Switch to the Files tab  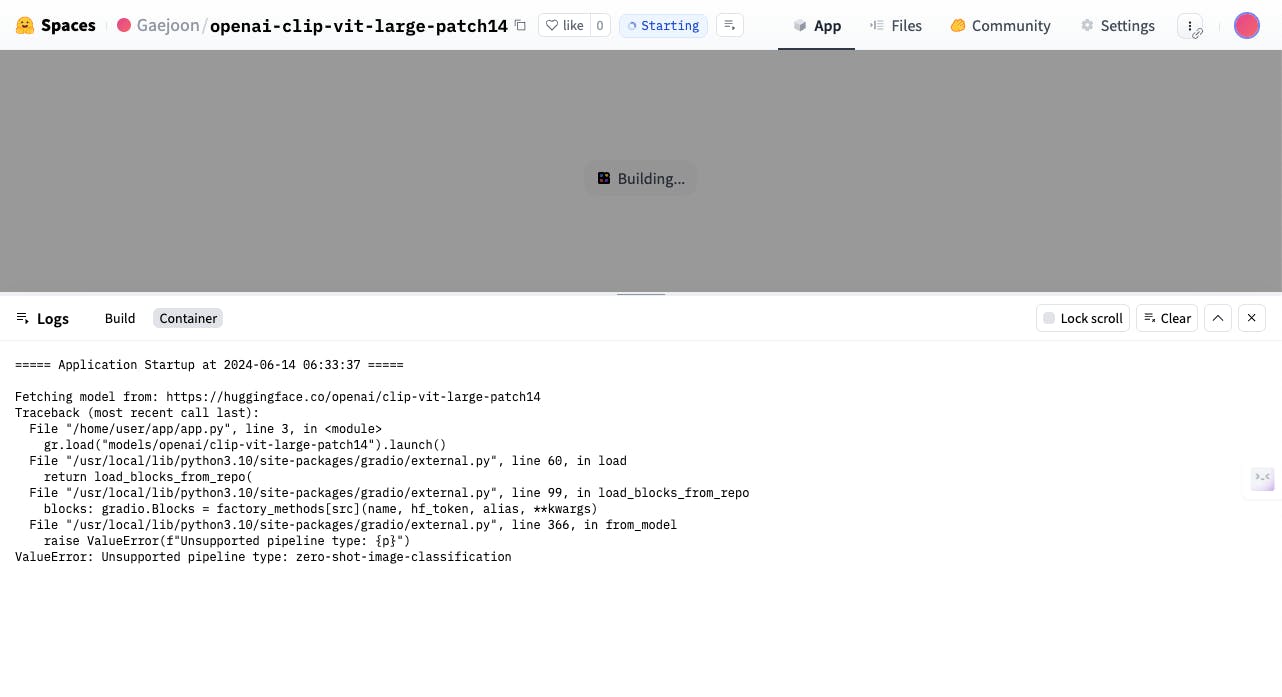896,26
